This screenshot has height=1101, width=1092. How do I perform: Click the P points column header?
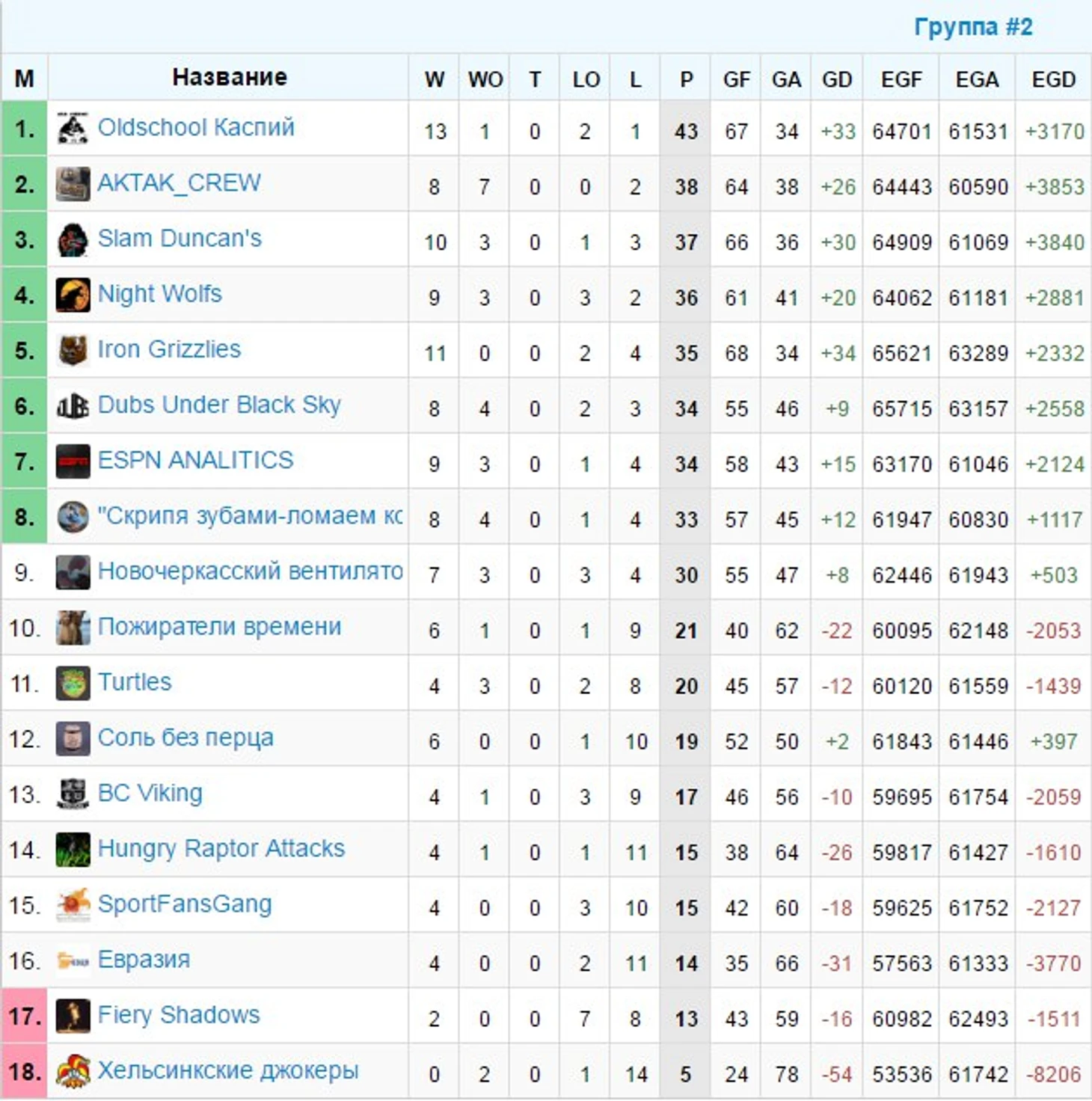tap(686, 79)
